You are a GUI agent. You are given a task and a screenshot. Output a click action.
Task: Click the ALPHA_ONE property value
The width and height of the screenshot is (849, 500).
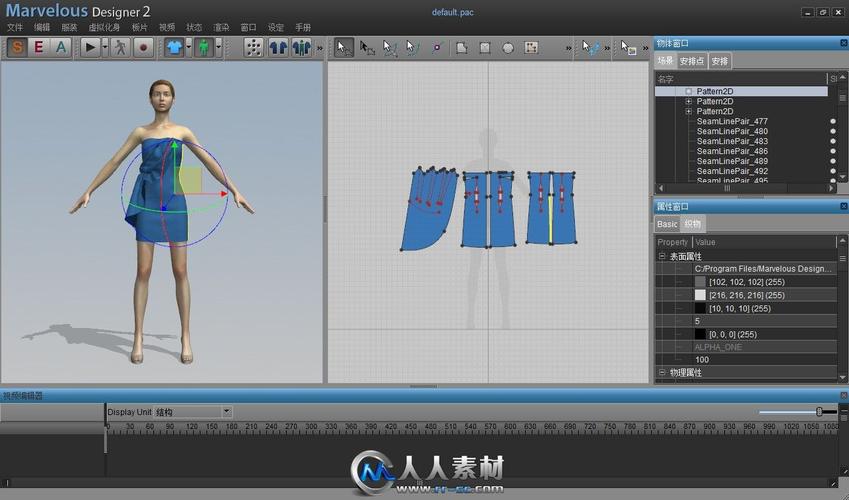click(x=718, y=347)
